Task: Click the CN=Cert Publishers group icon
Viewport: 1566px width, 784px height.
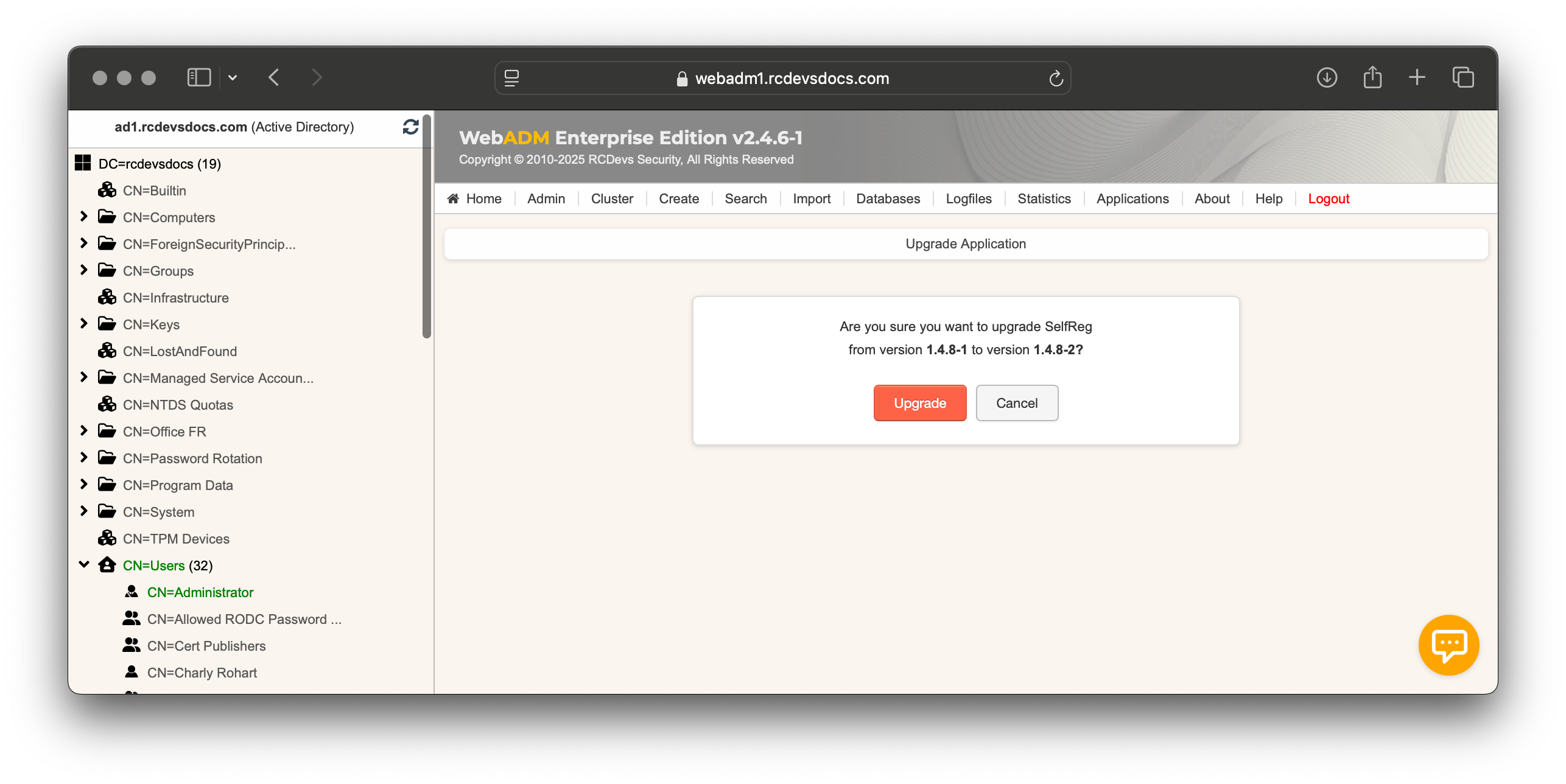Action: coord(132,645)
